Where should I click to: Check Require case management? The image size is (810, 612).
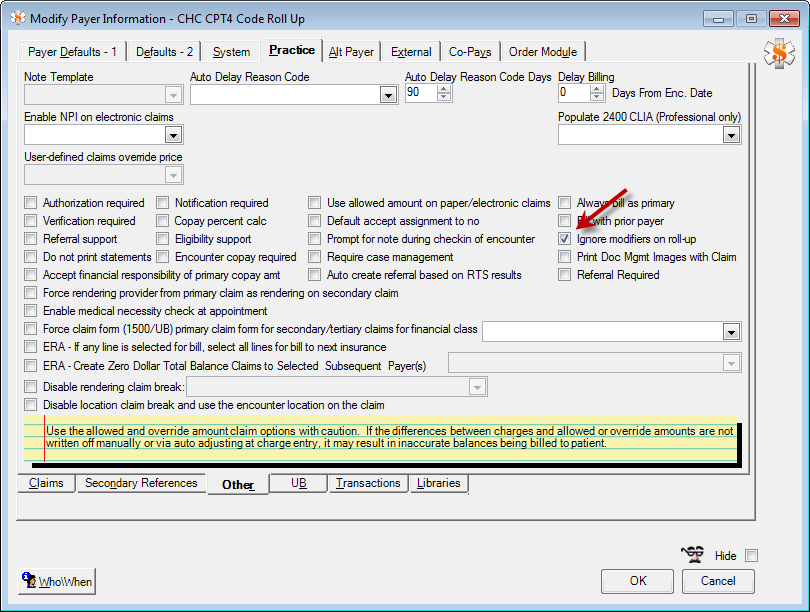pyautogui.click(x=315, y=257)
